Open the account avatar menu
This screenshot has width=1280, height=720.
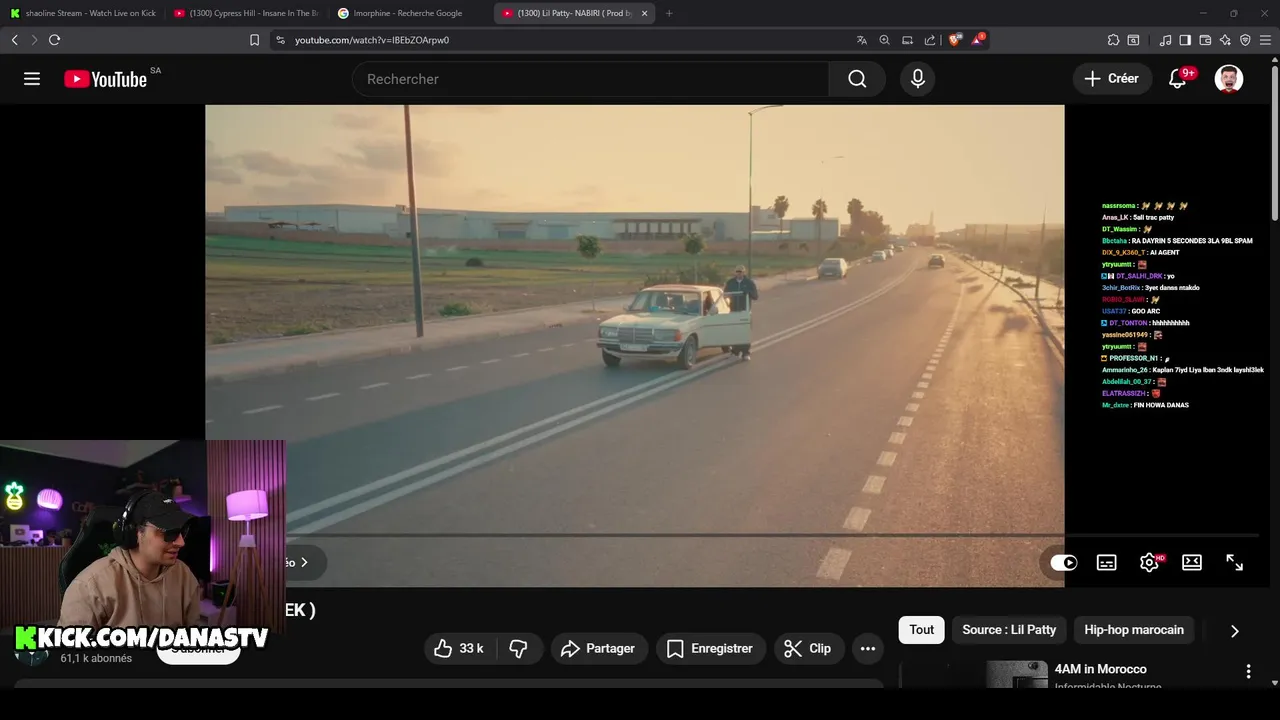(1229, 79)
